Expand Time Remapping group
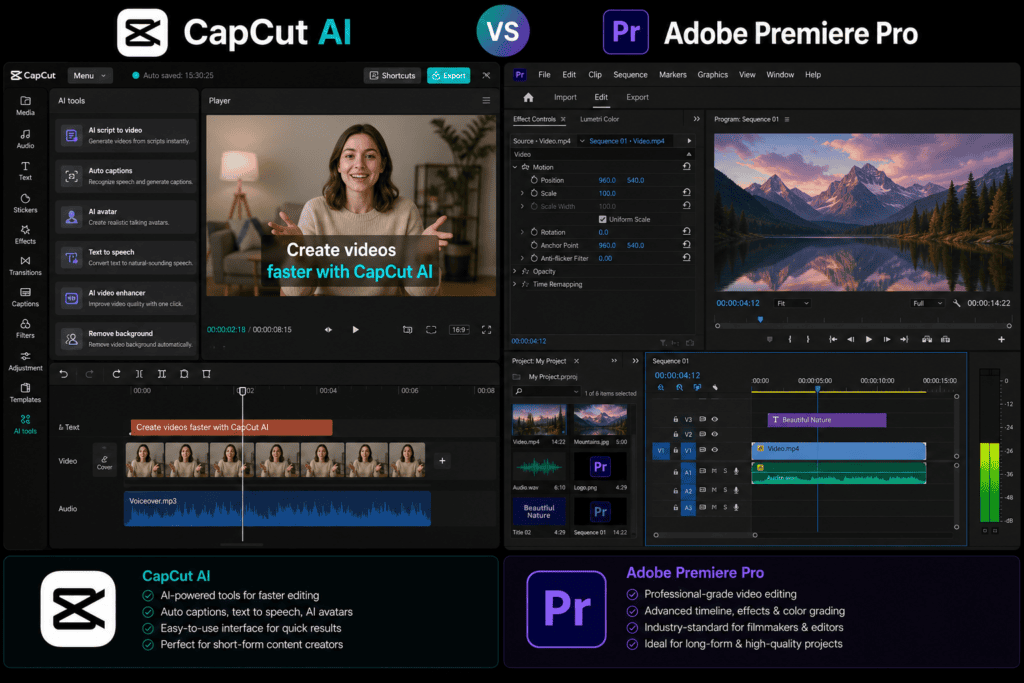Viewport: 1024px width, 683px height. pos(515,284)
